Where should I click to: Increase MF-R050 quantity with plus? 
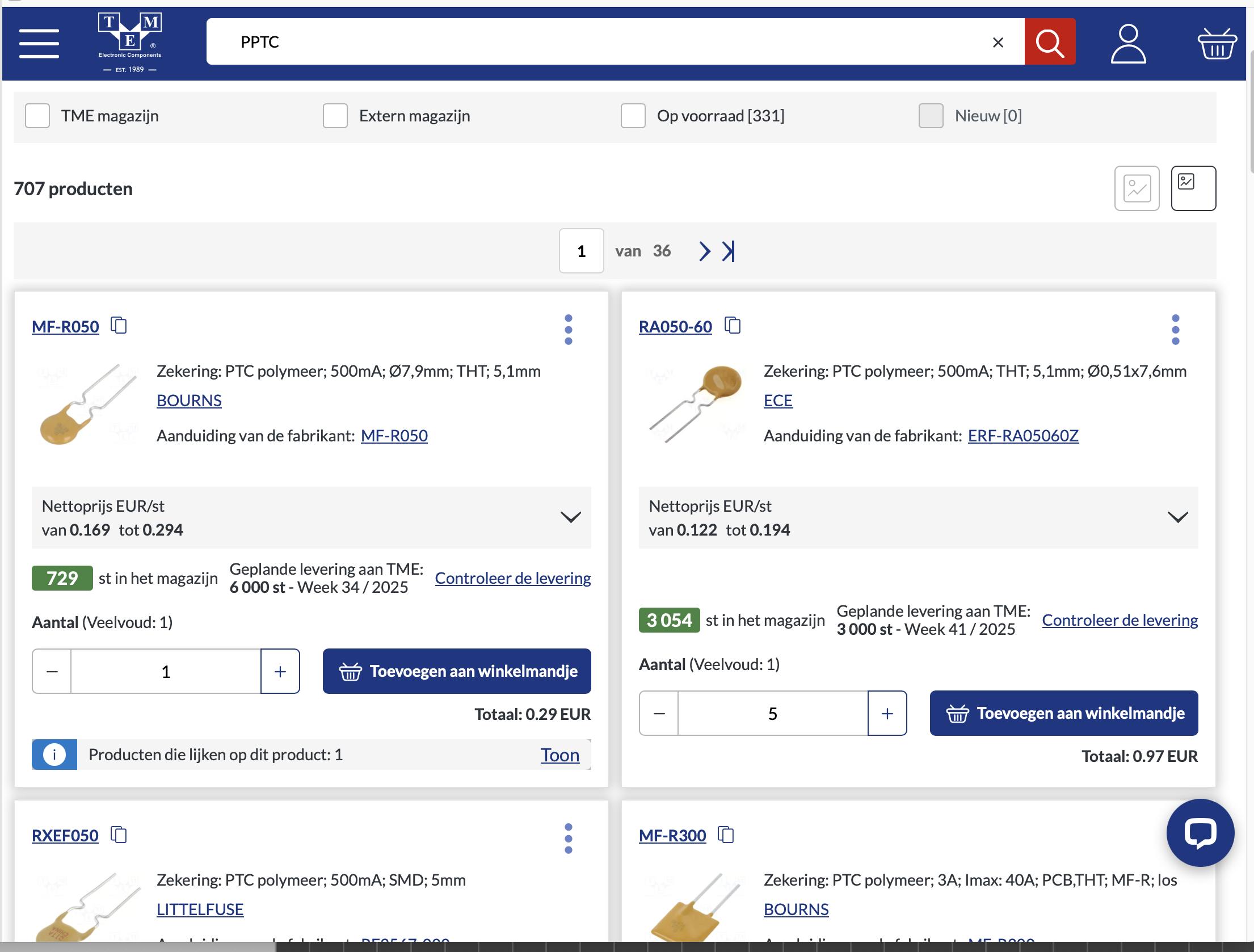pos(280,671)
